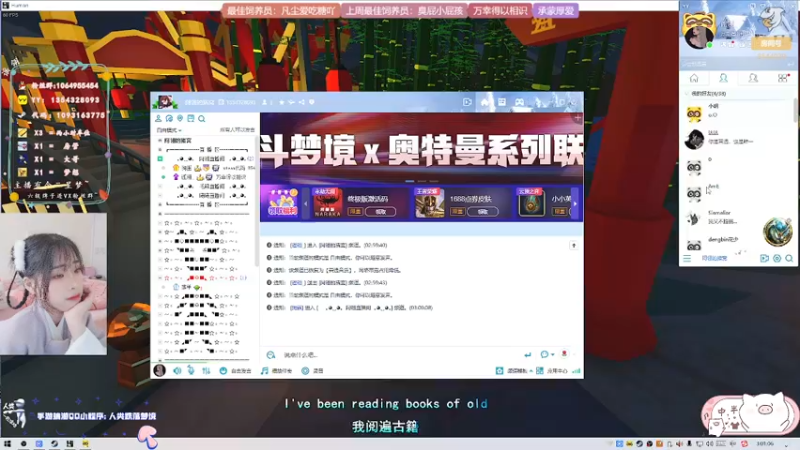Click the home icon in channel title bar
The width and height of the screenshot is (800, 450).
pyautogui.click(x=484, y=102)
